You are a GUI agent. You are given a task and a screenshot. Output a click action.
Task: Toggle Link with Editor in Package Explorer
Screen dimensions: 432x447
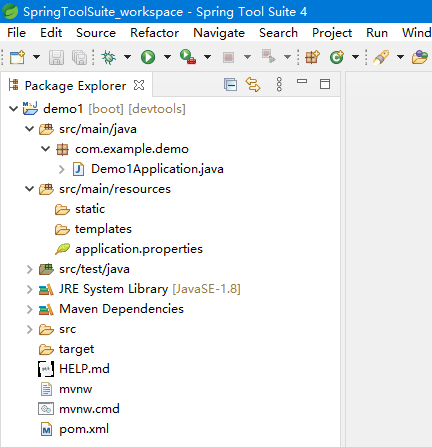(x=253, y=84)
